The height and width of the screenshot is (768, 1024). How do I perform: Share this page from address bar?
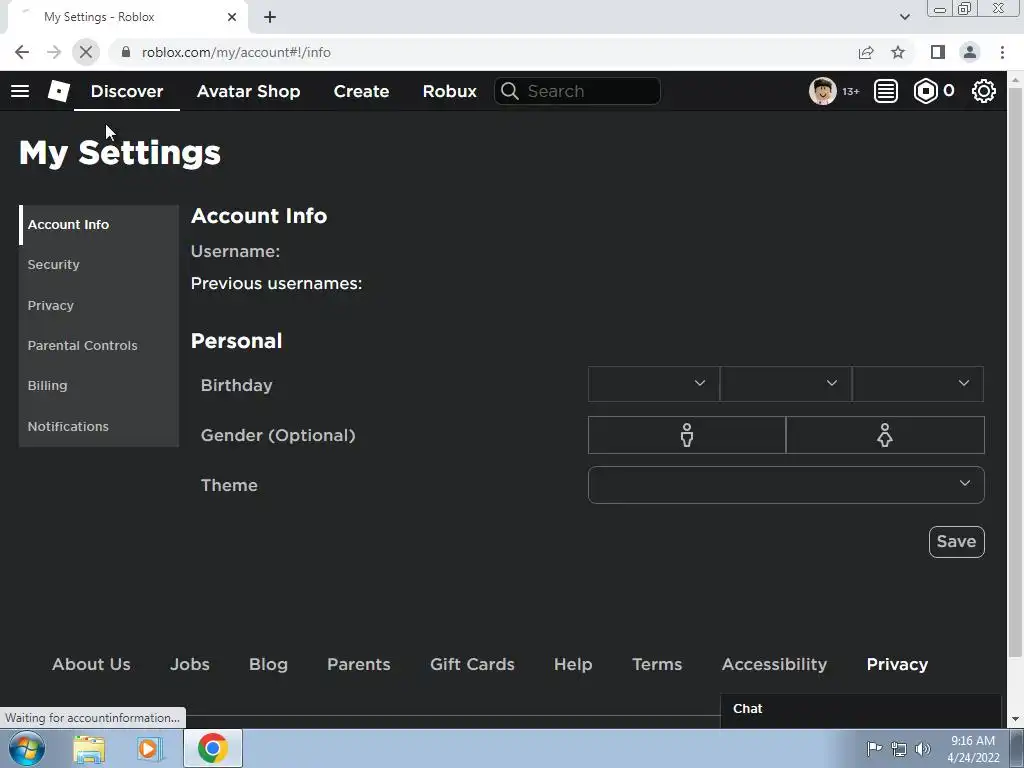click(x=866, y=52)
